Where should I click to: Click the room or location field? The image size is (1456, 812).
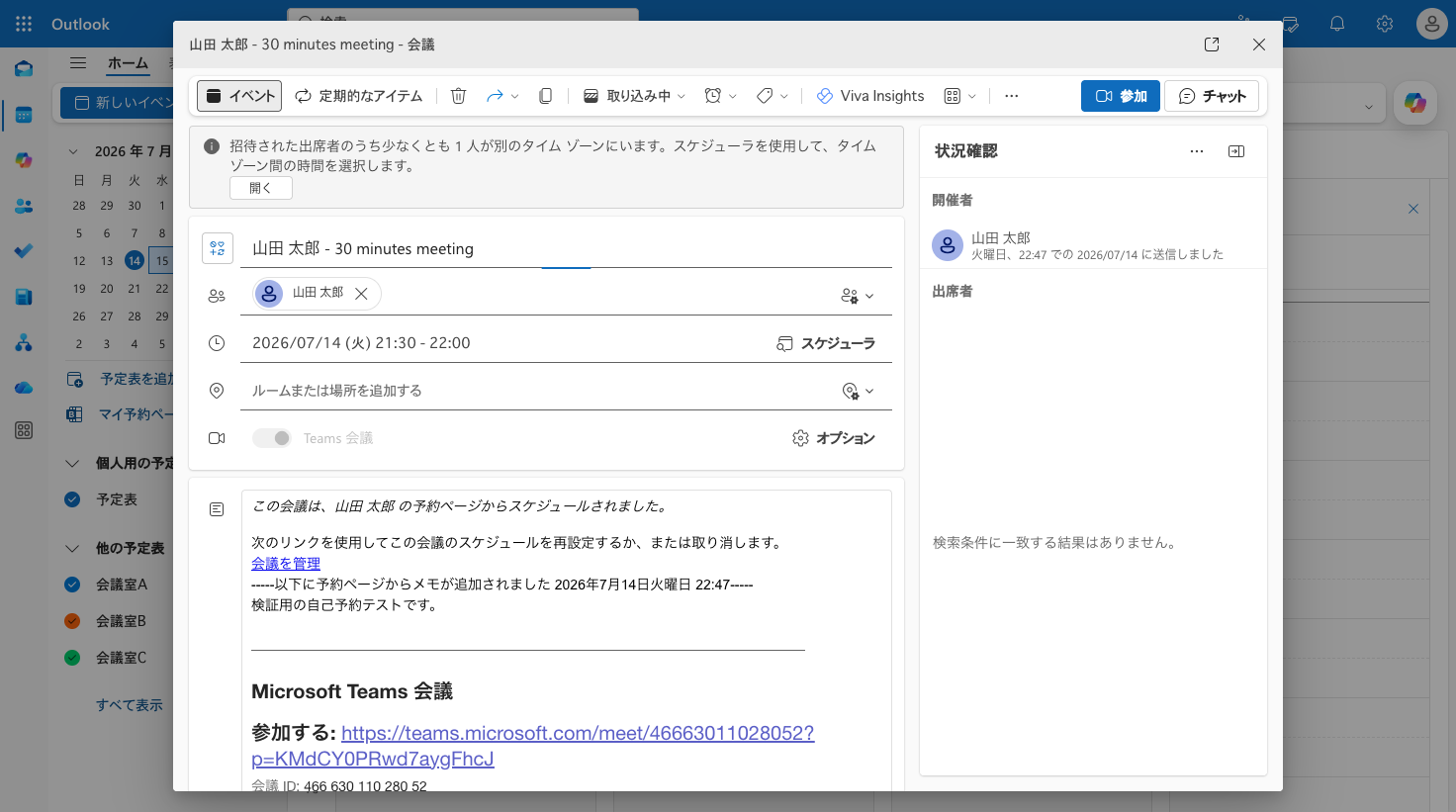[534, 391]
